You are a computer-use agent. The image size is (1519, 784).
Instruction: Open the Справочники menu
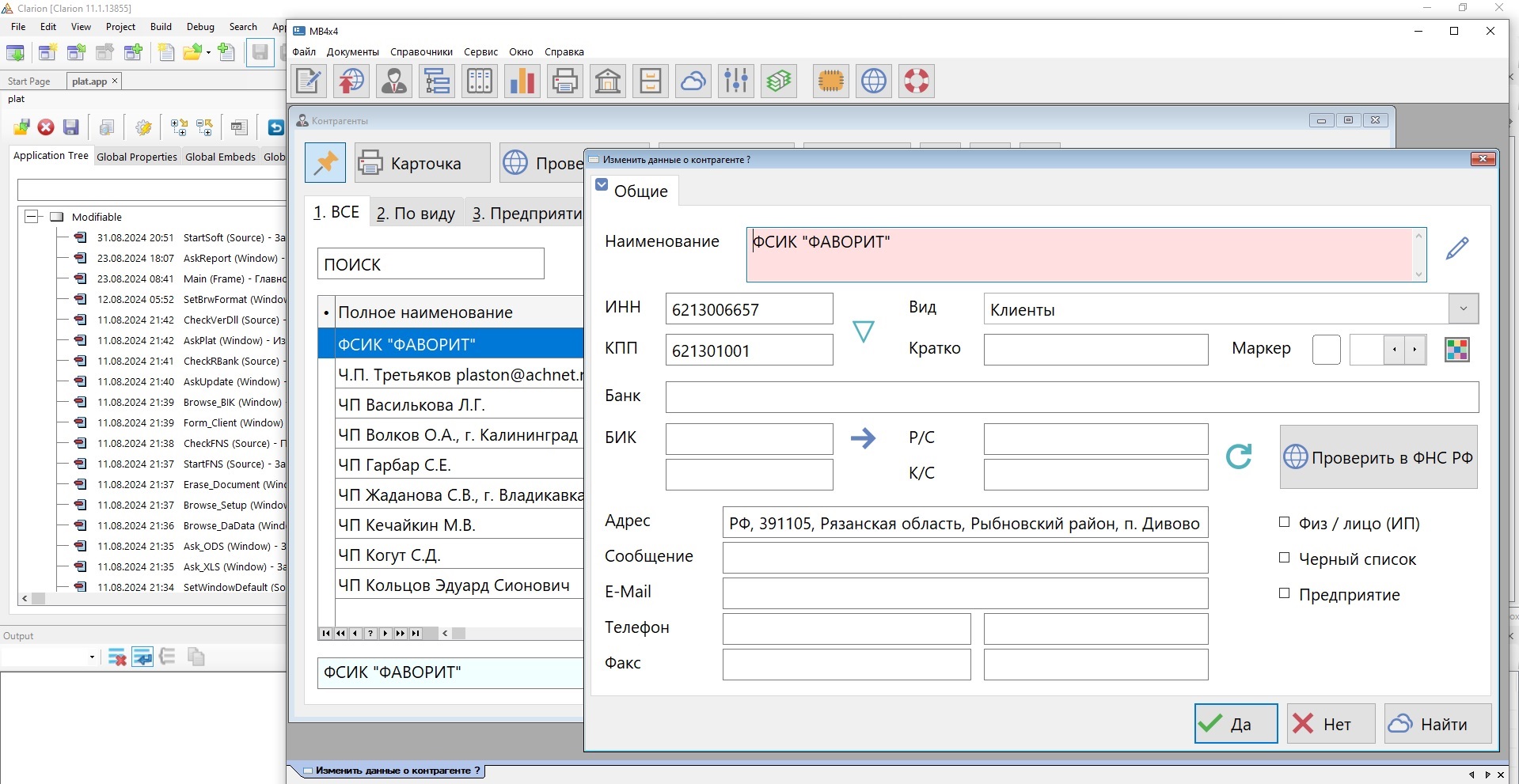pos(421,52)
